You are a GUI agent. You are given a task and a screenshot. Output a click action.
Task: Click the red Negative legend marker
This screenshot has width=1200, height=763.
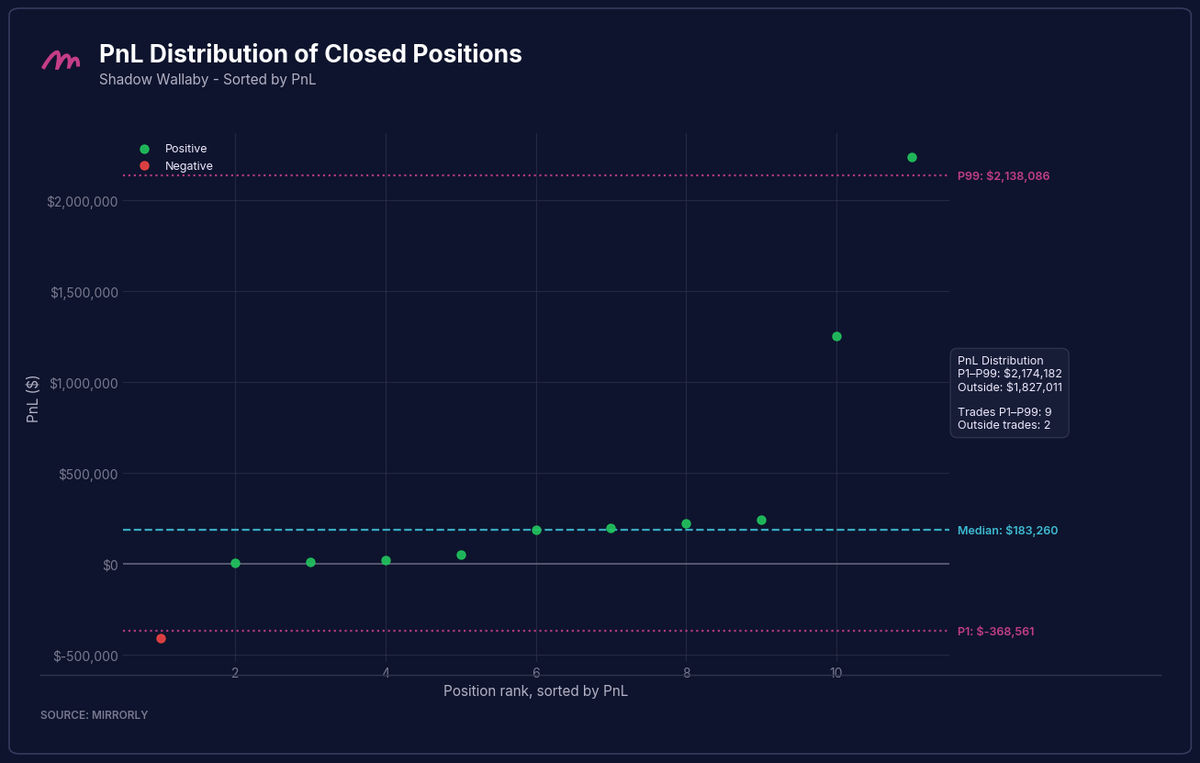[x=144, y=166]
